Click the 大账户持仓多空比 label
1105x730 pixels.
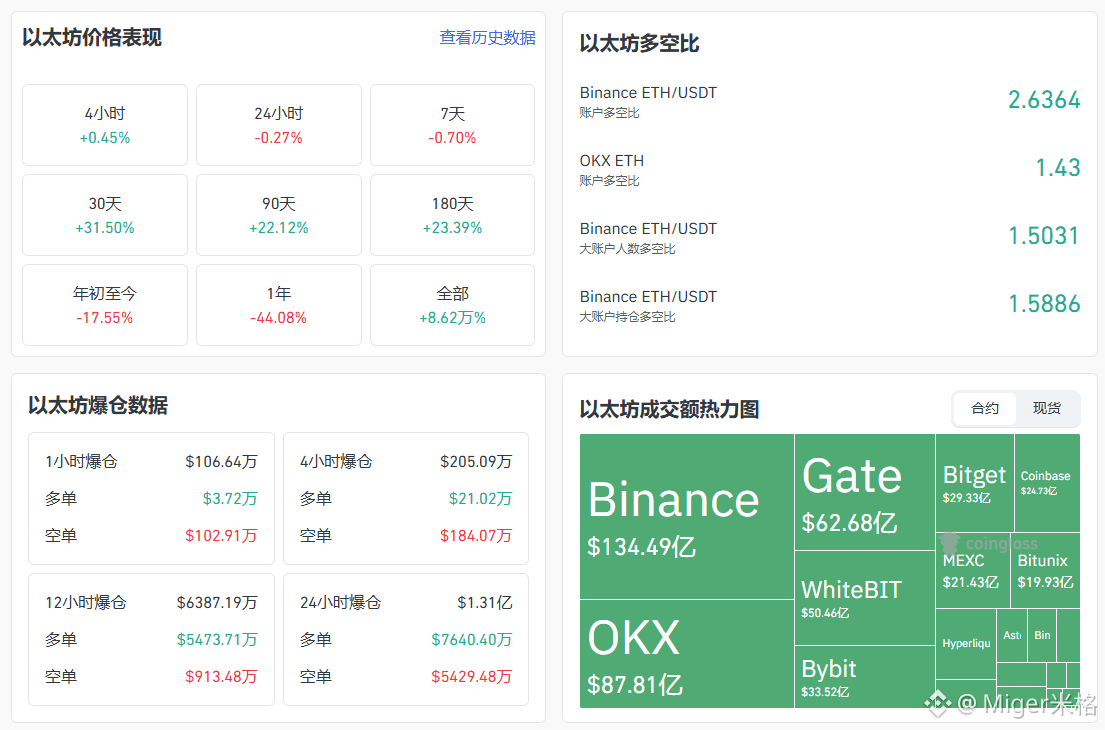627,317
